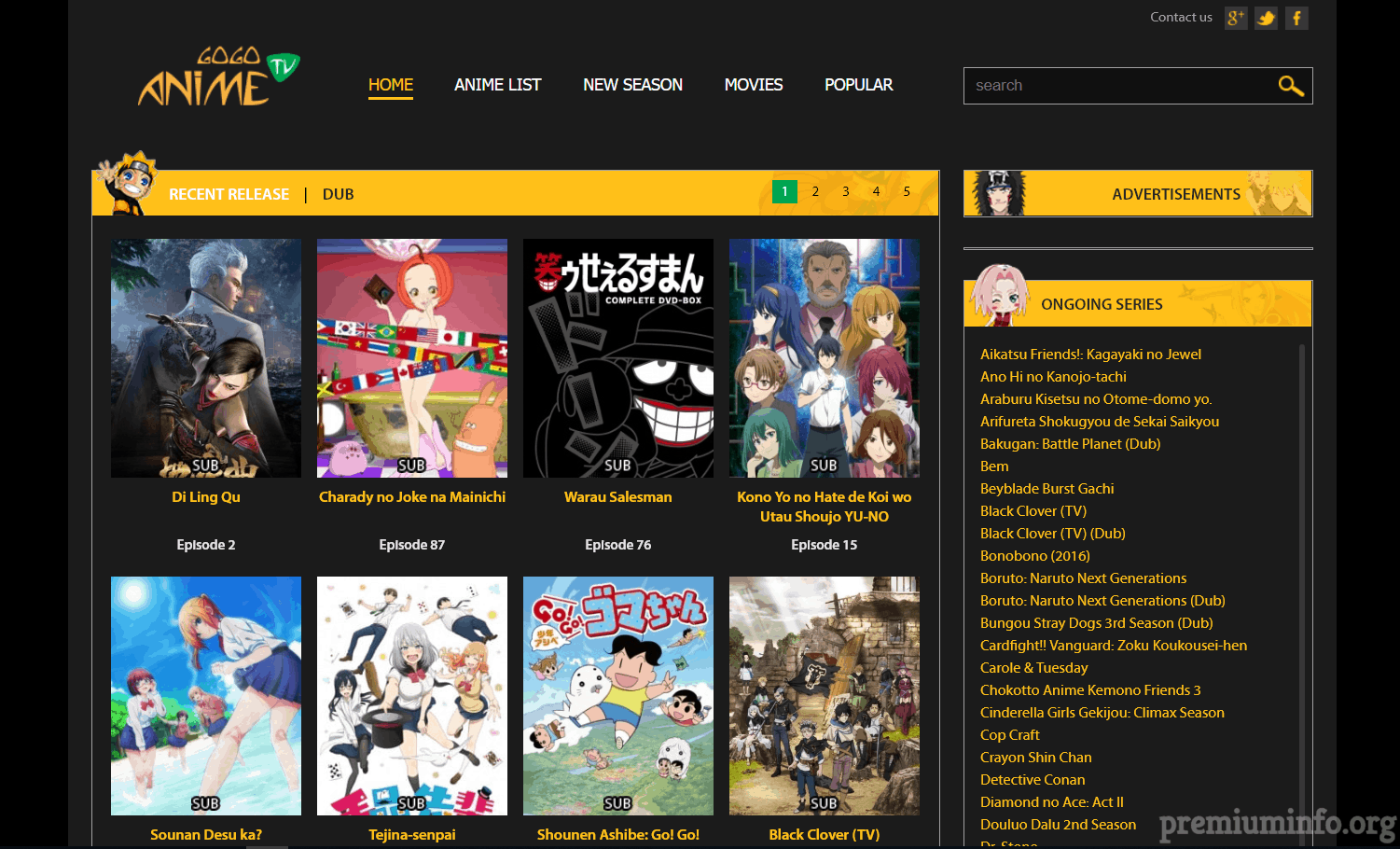Open Crayon Shin Chan
The image size is (1400, 849).
1035,758
